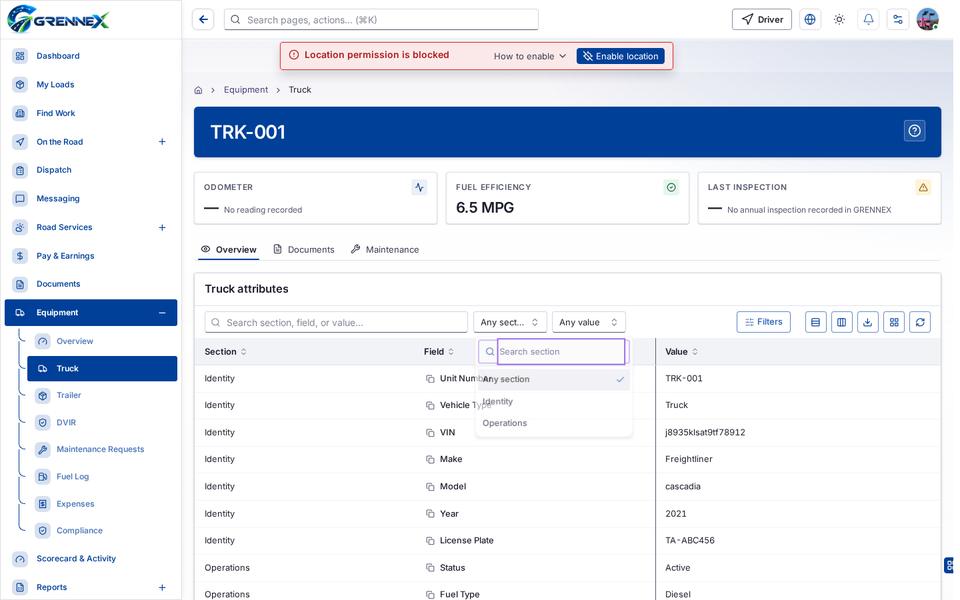Screen dimensions: 960x600
Task: Copy the License Plate field icon
Action: click(x=430, y=541)
